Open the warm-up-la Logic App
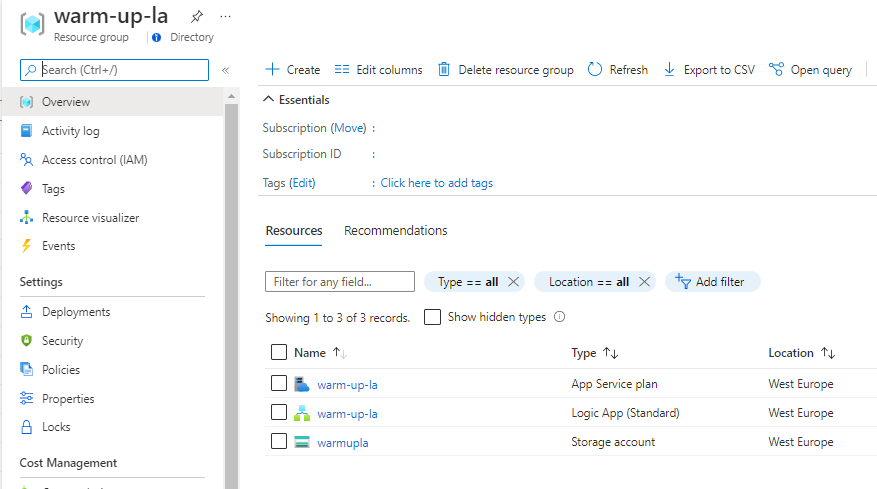Screen dimensions: 877x489 [347, 414]
